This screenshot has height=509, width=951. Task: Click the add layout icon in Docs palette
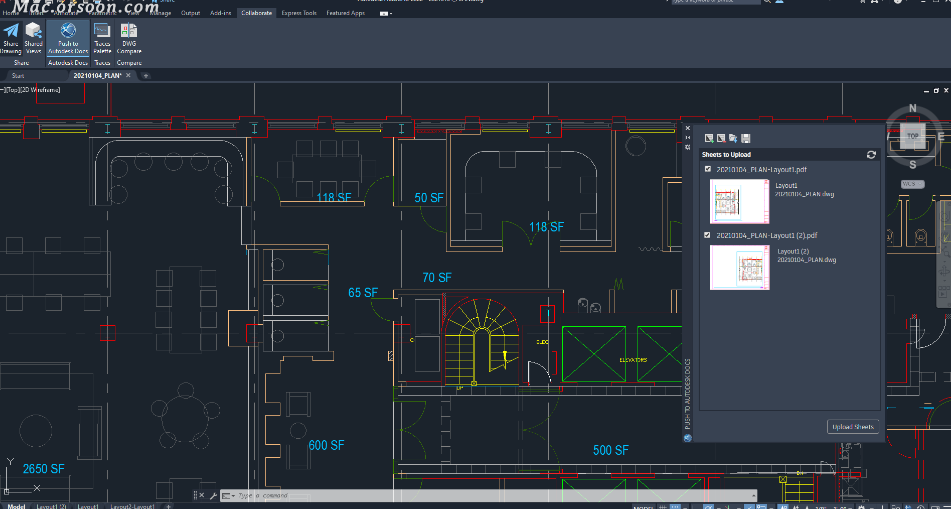click(708, 138)
